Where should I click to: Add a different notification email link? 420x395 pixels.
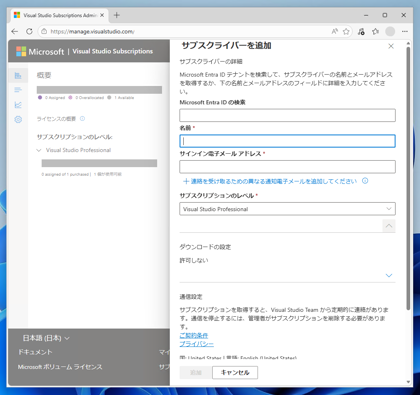270,181
